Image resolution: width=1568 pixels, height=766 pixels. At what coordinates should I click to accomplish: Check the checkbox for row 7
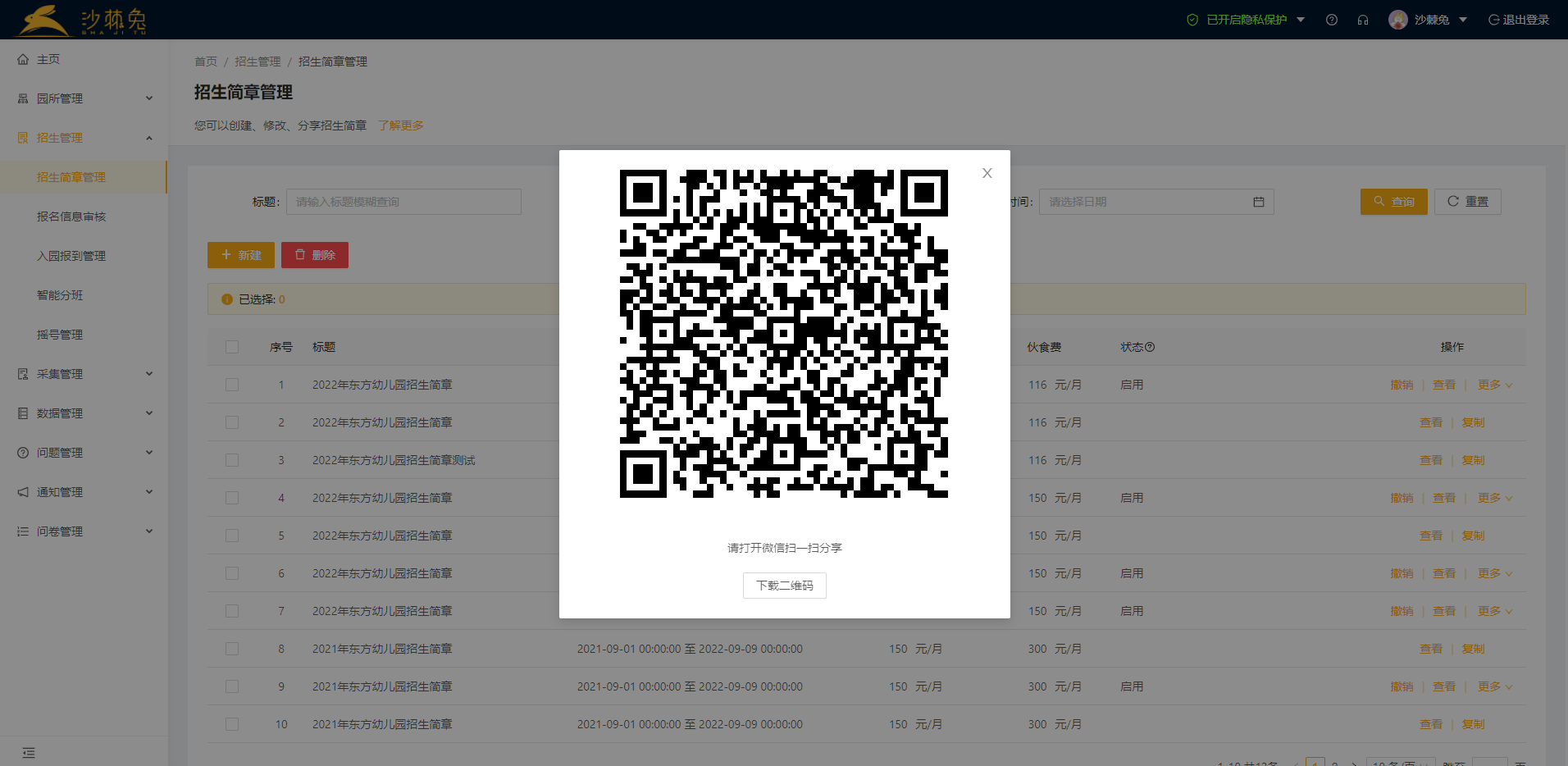[x=232, y=611]
